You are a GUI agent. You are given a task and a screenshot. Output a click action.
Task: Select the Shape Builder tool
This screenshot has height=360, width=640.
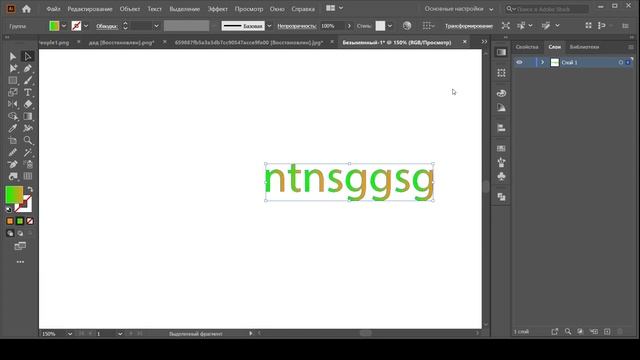13,116
